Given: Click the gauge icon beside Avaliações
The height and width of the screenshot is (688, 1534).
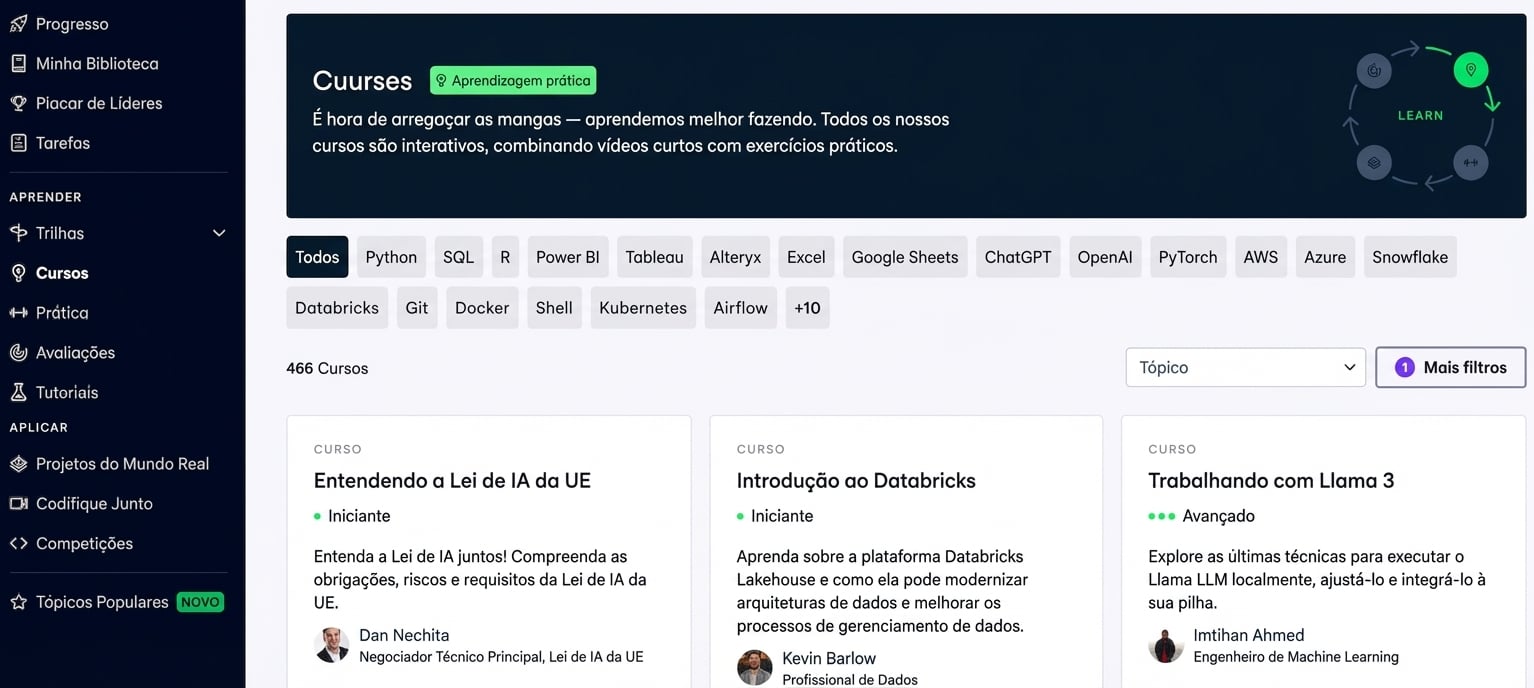Looking at the screenshot, I should pos(18,353).
